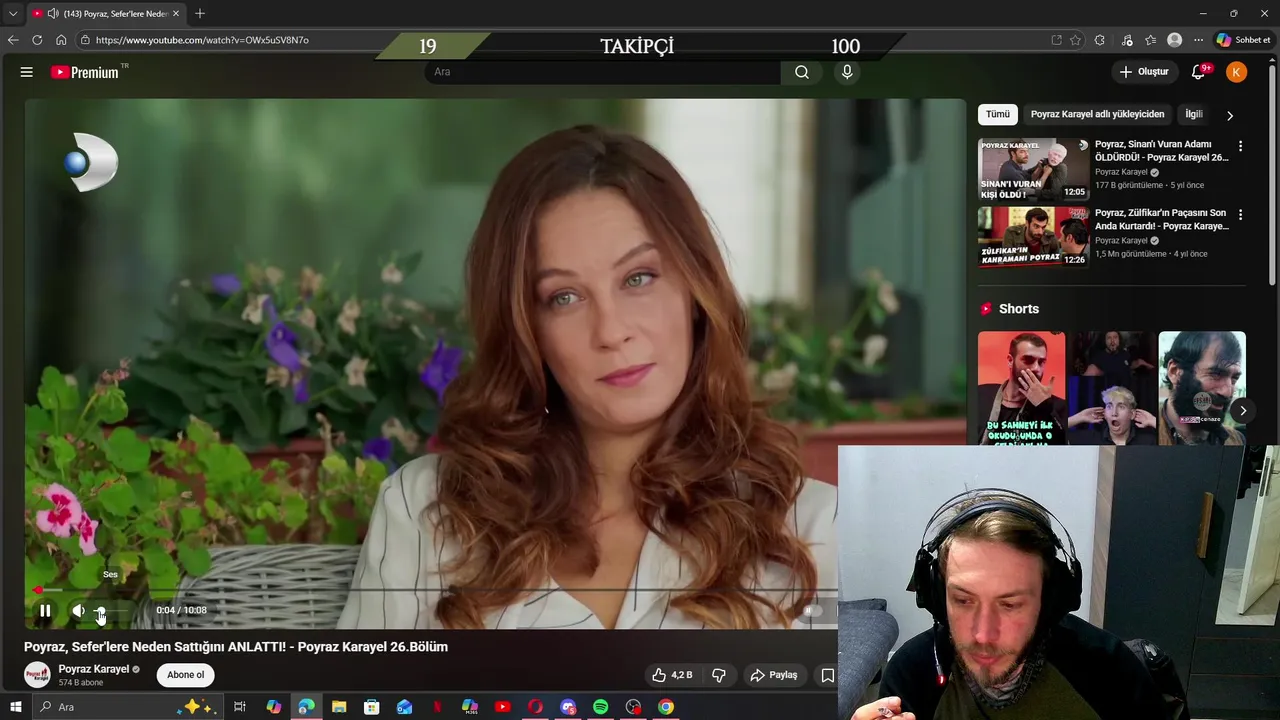This screenshot has height=720, width=1280.
Task: Like the video with thumbs up 4,2 B
Action: (672, 675)
